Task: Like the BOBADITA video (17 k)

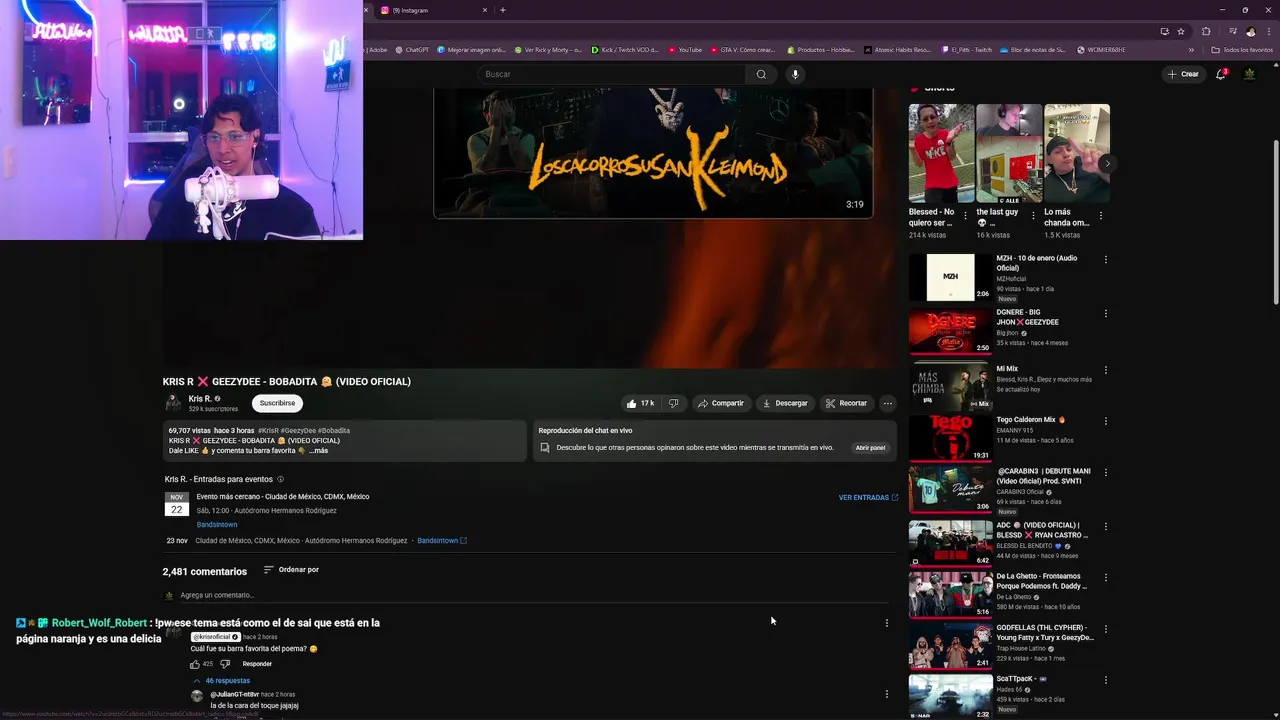Action: pyautogui.click(x=640, y=403)
